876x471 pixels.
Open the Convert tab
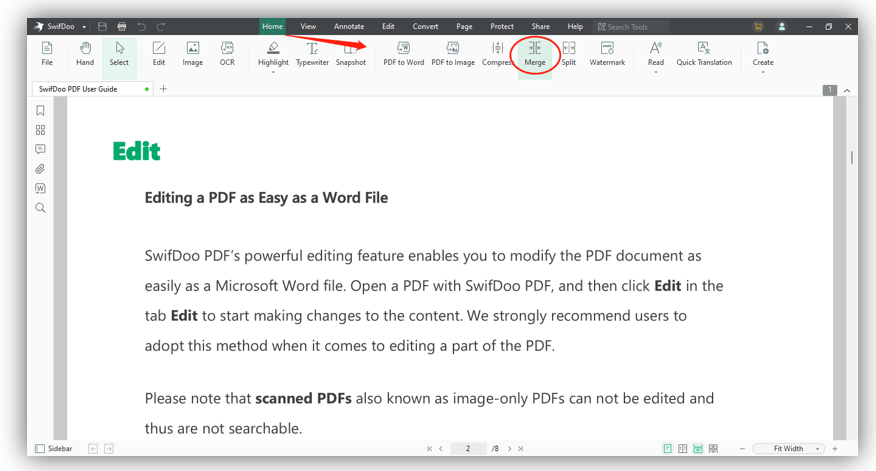[425, 26]
